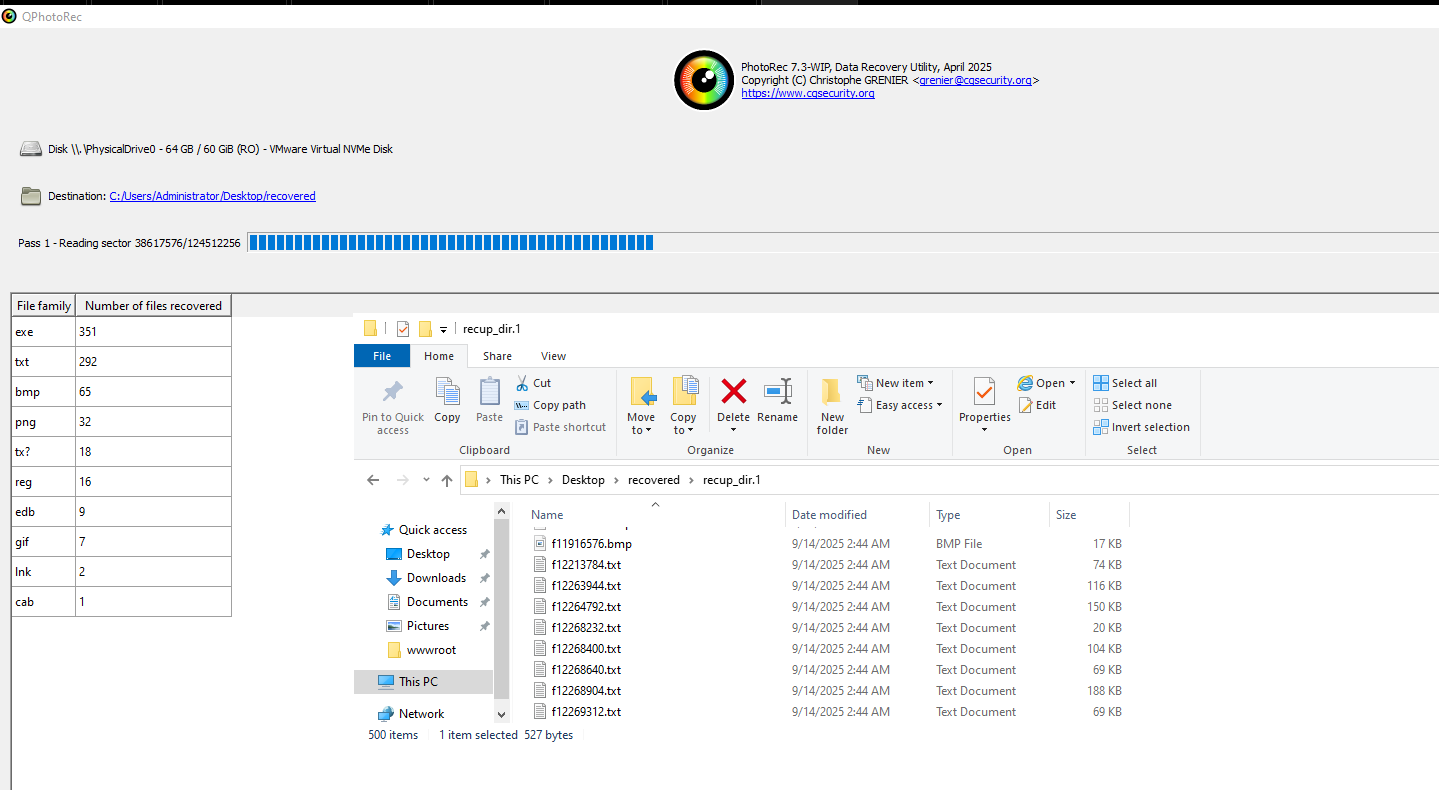Click Pin to Quick access icon

[x=393, y=392]
